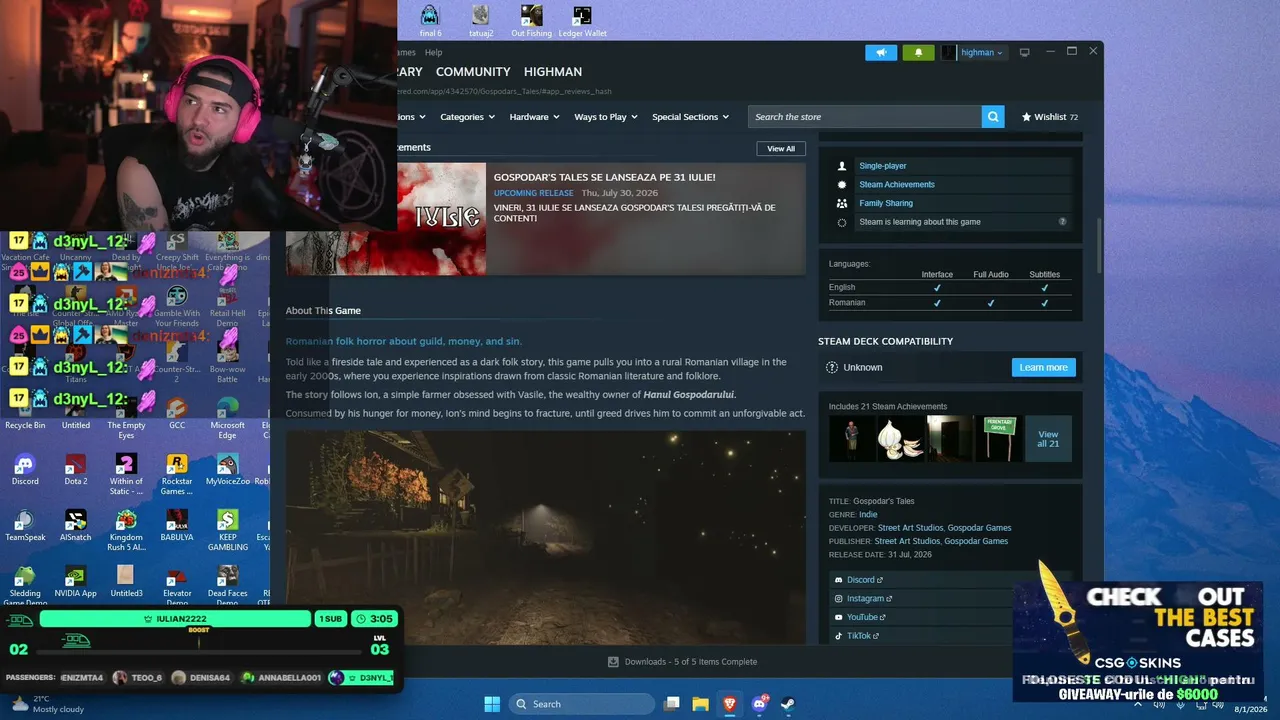Open the dark village game screenshot
This screenshot has width=1280, height=720.
pyautogui.click(x=546, y=537)
